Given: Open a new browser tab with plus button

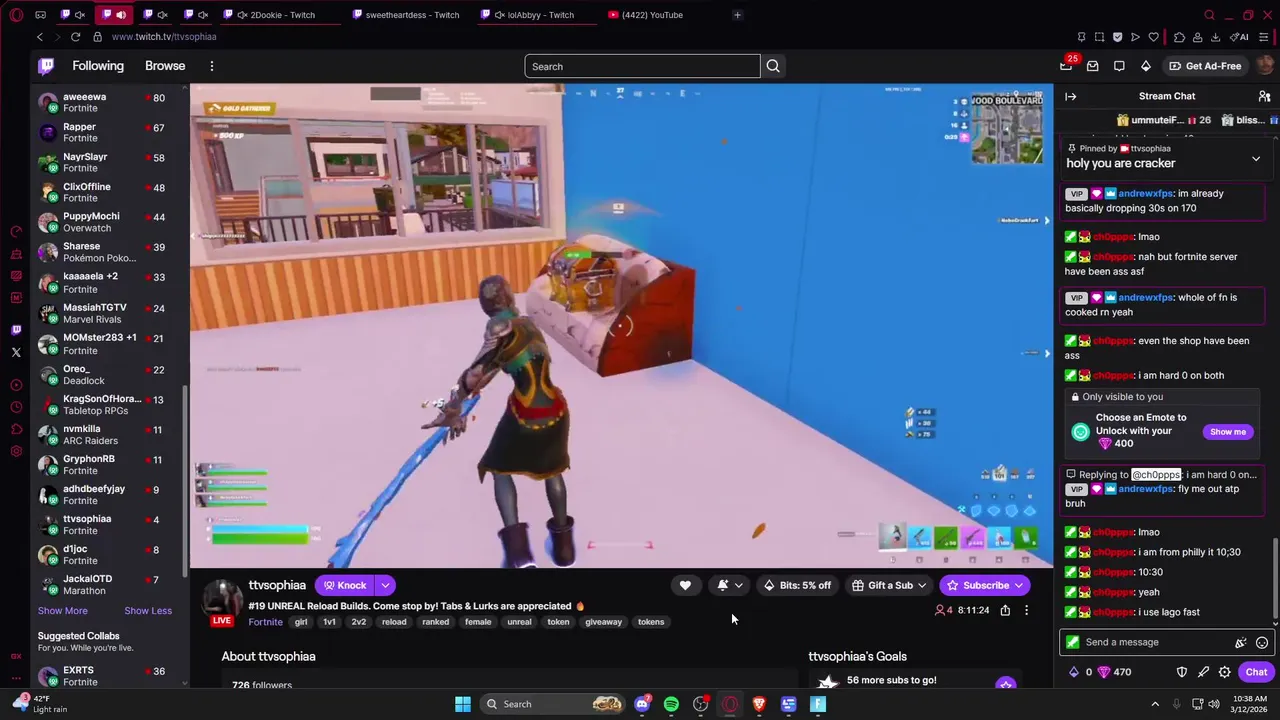Looking at the screenshot, I should [737, 15].
